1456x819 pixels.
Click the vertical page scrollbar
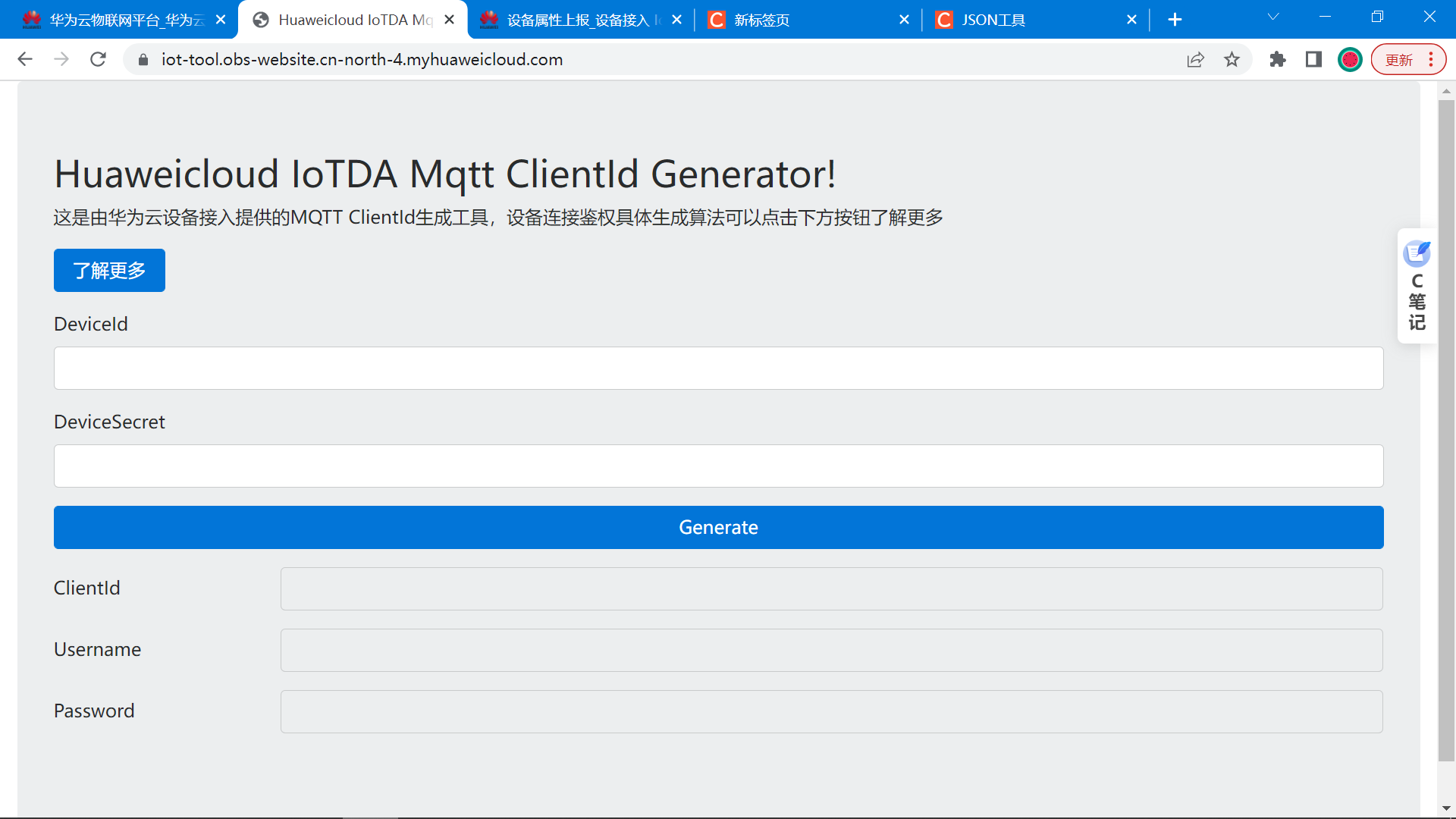[x=1446, y=430]
